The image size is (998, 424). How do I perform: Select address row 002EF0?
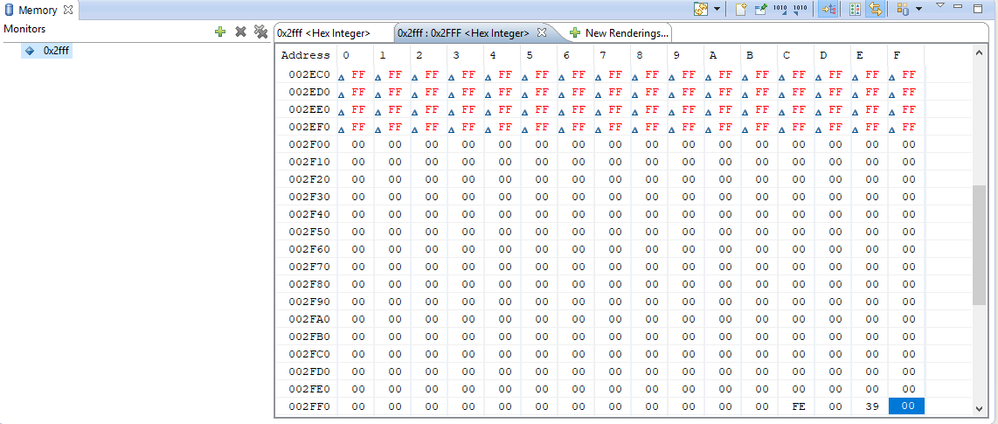[309, 127]
